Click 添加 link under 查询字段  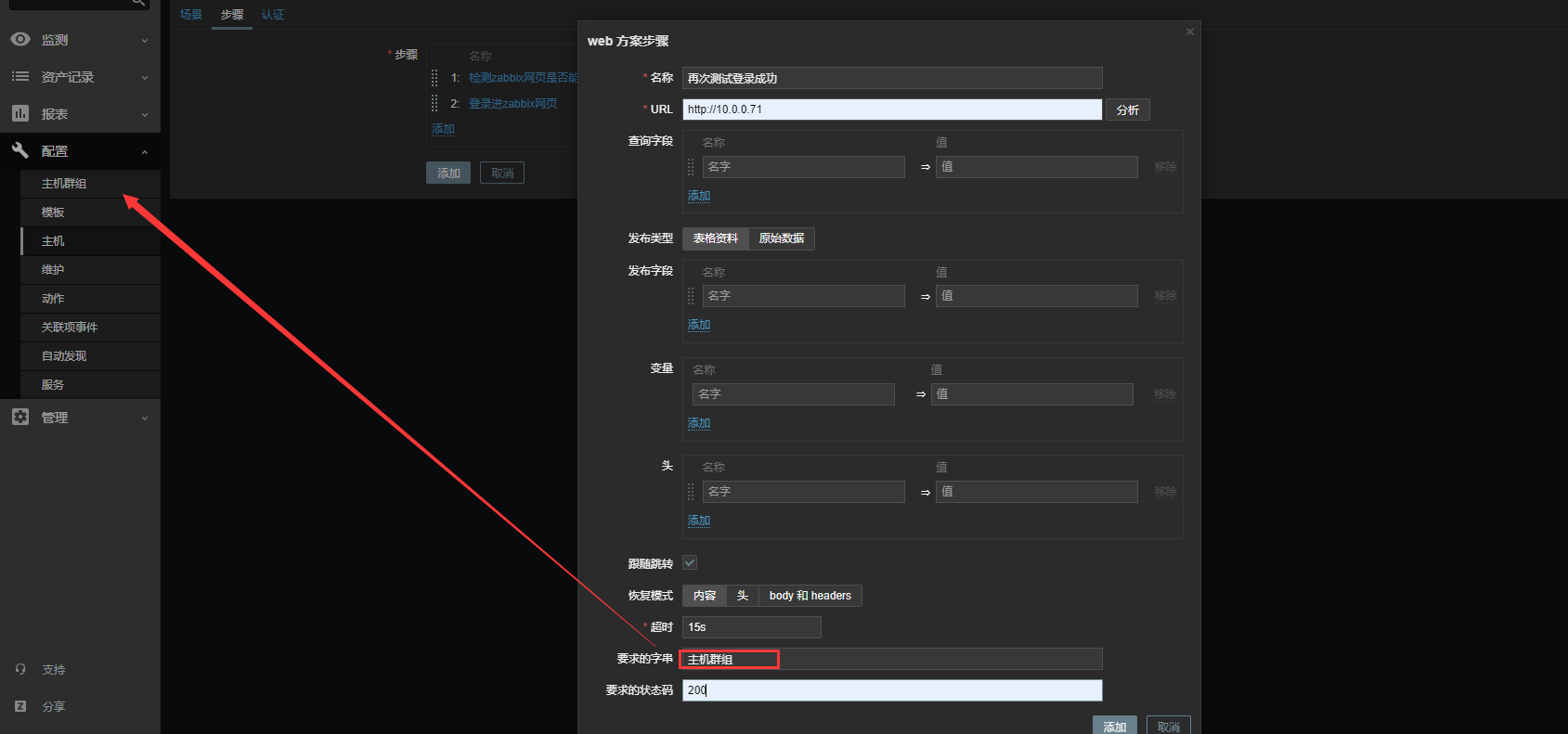pos(699,196)
